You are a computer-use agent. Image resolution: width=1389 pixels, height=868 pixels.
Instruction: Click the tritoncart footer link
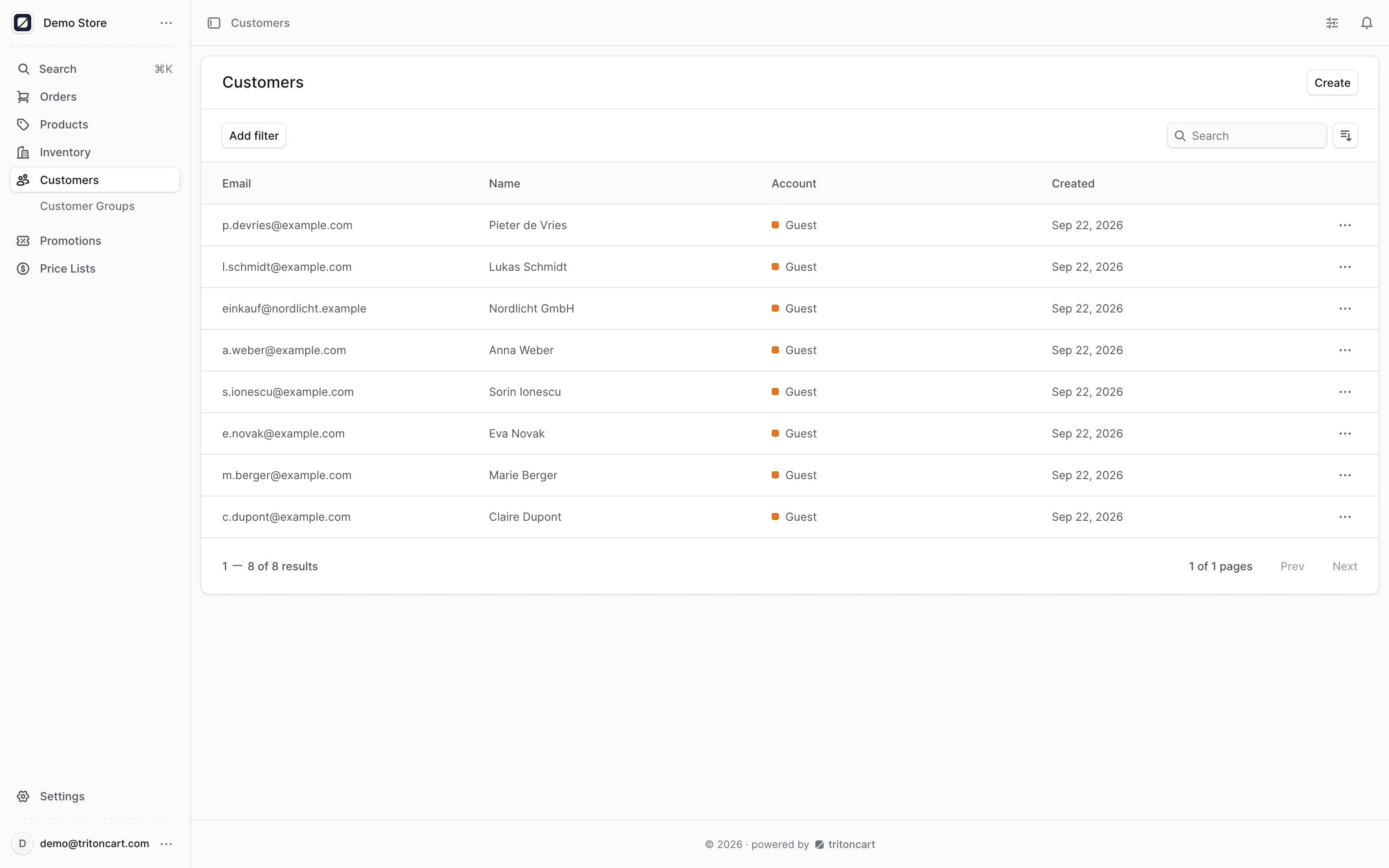click(x=845, y=845)
